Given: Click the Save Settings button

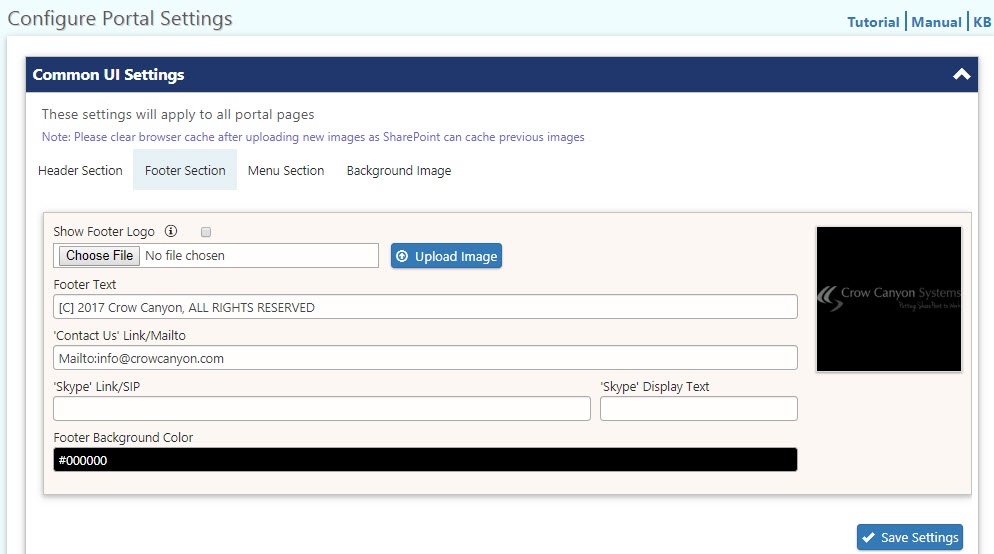Looking at the screenshot, I should (x=910, y=537).
